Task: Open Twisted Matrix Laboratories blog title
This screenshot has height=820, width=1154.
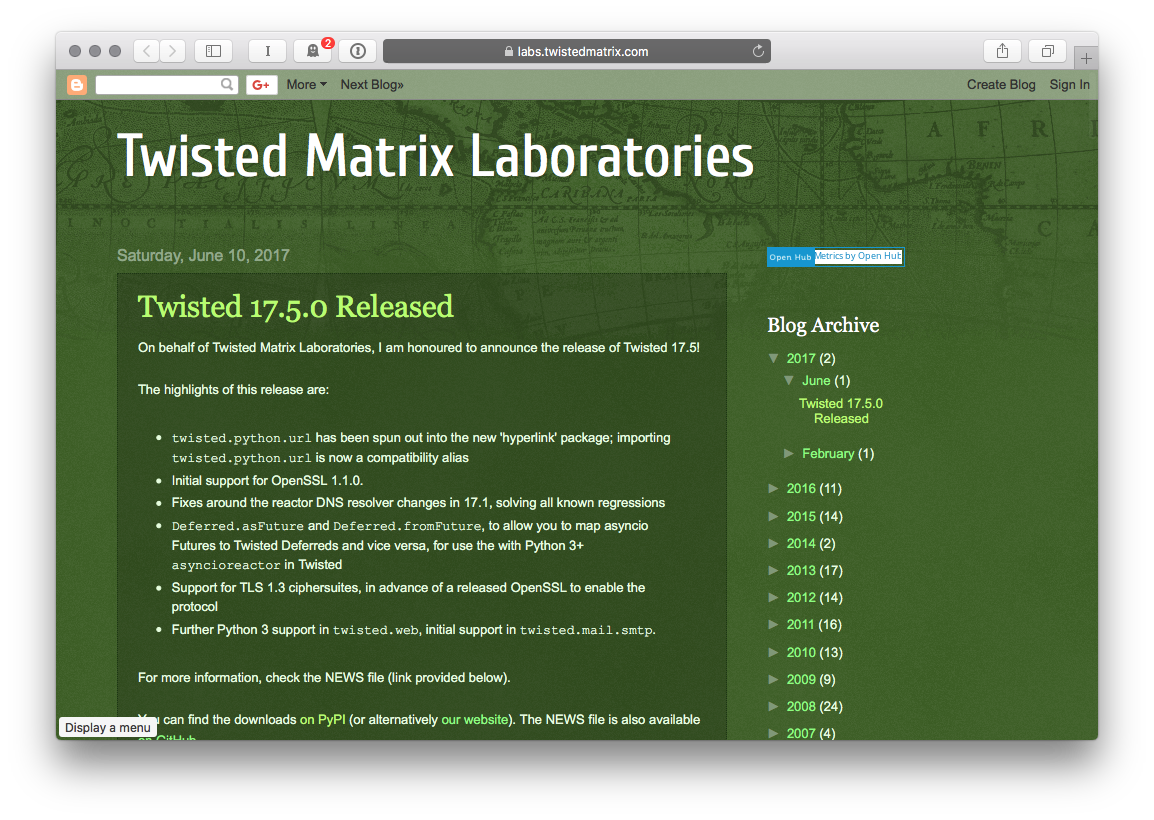Action: coord(436,155)
